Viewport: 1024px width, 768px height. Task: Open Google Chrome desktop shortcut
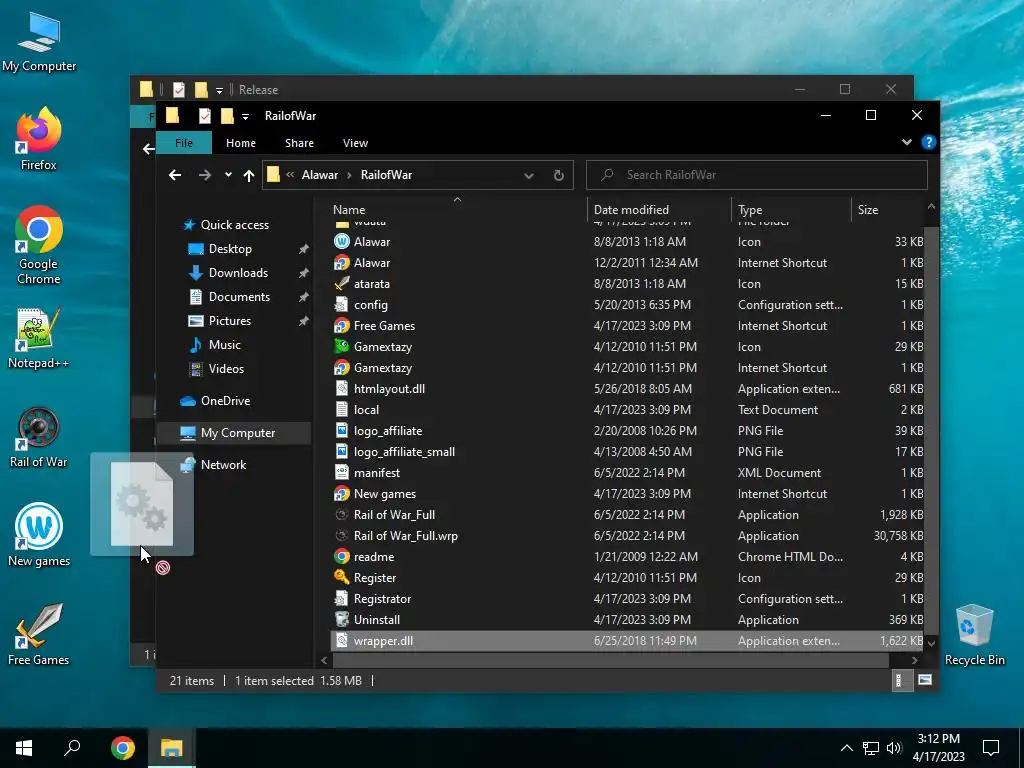tap(39, 245)
